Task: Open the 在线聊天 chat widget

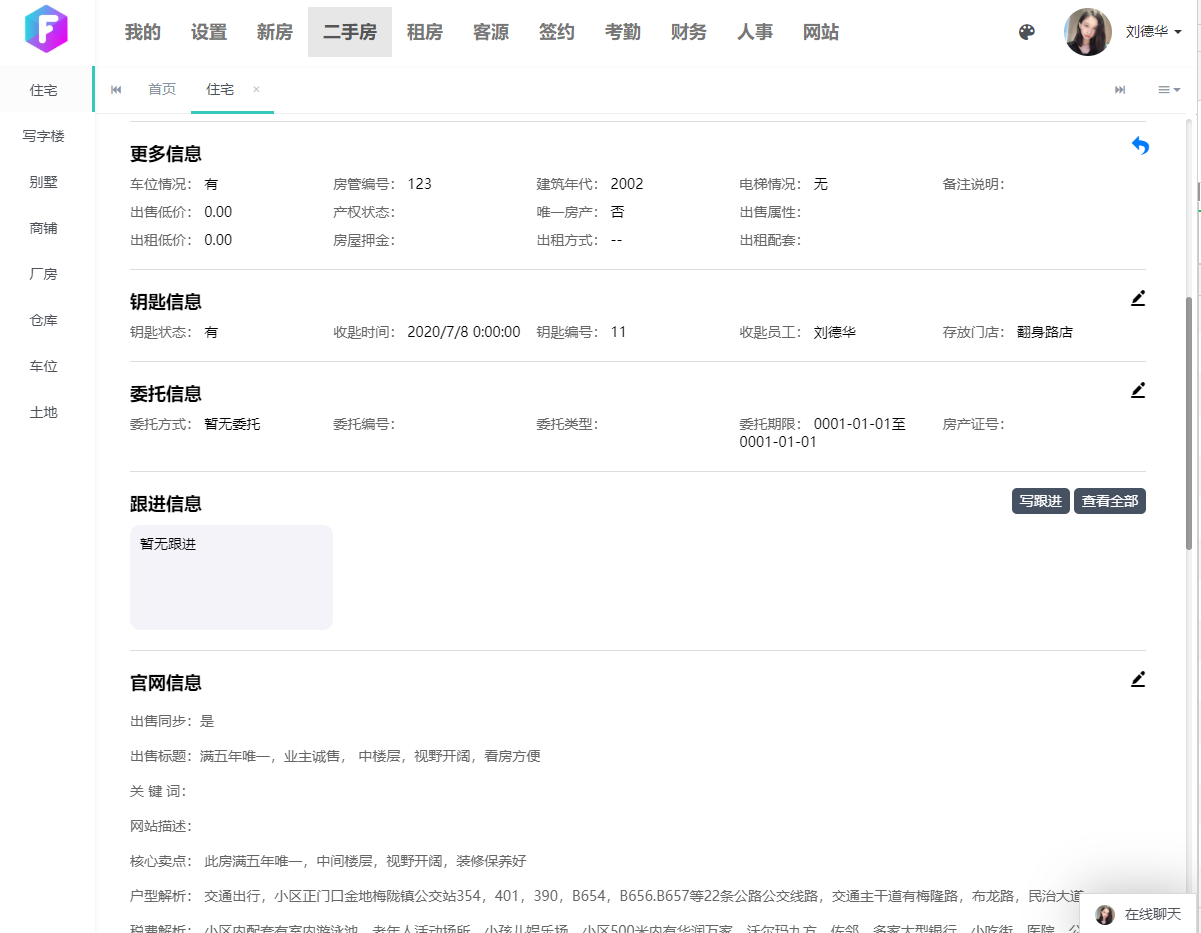Action: pos(1140,914)
